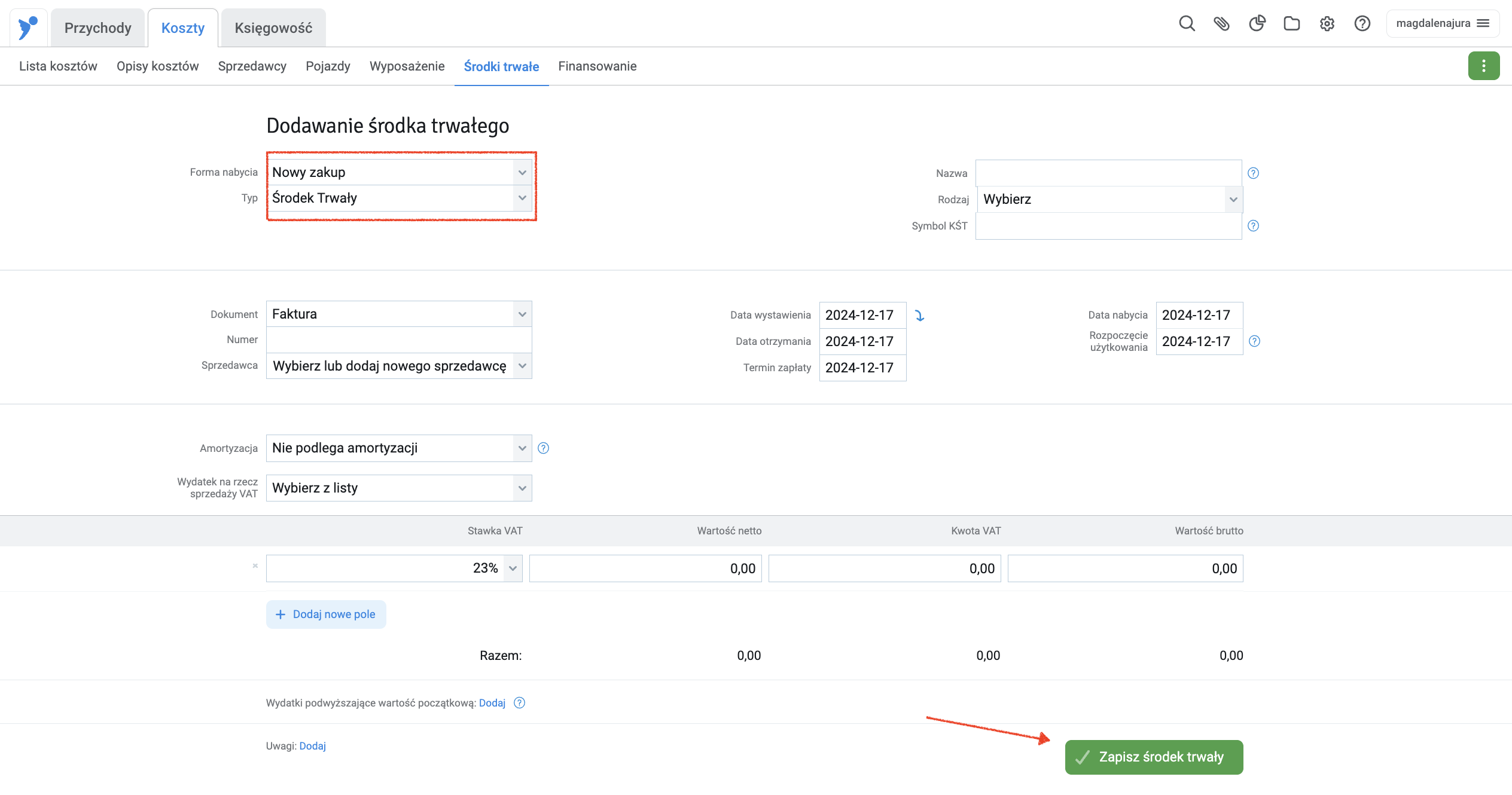
Task: Click the copy date arrow beside Data wystawienia
Action: coord(920,316)
